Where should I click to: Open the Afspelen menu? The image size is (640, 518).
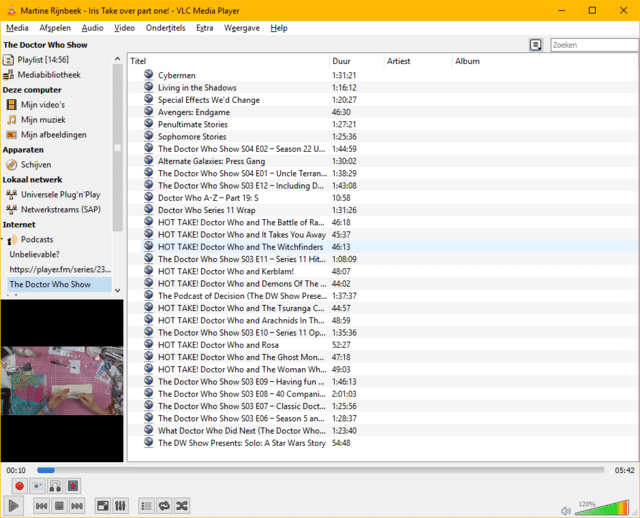(55, 28)
